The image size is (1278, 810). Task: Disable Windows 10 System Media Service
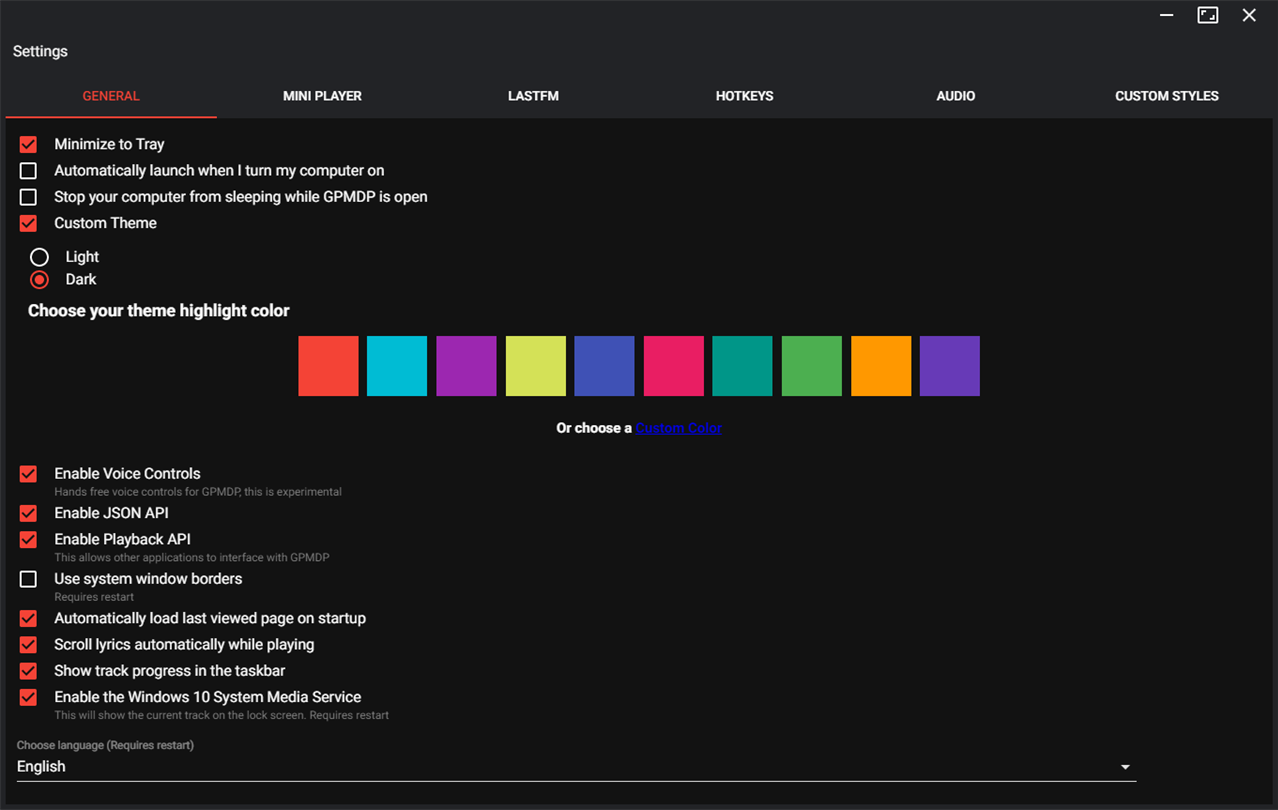[x=28, y=697]
